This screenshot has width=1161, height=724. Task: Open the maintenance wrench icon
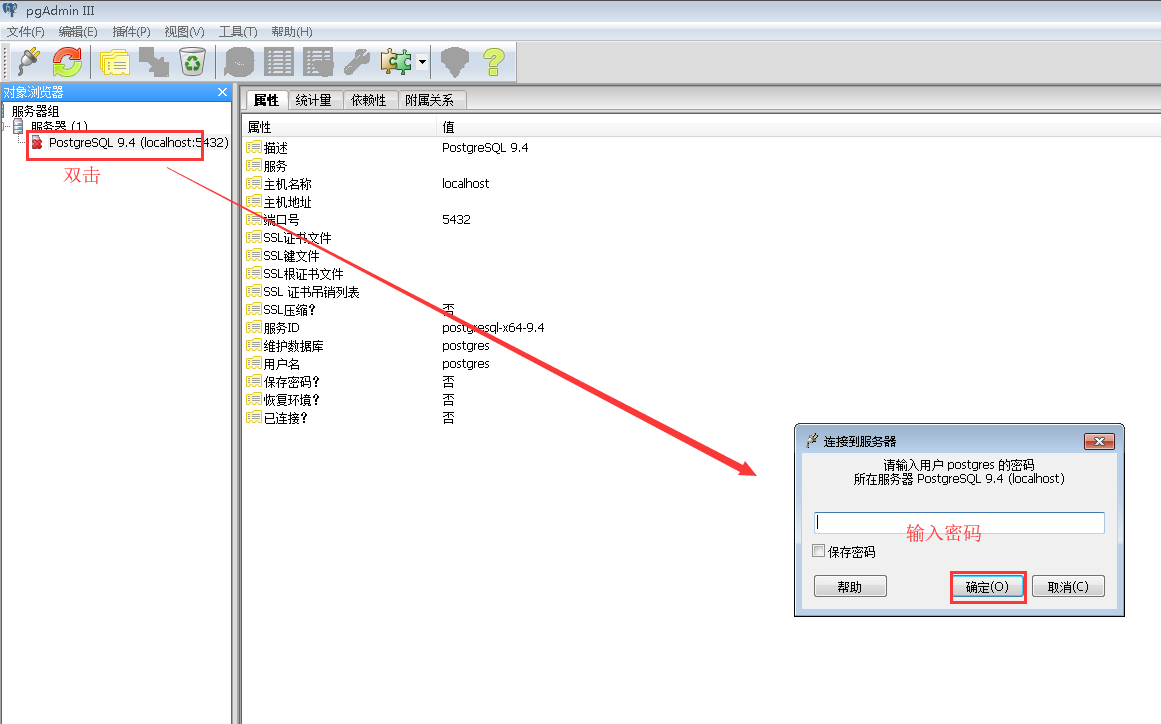(357, 62)
